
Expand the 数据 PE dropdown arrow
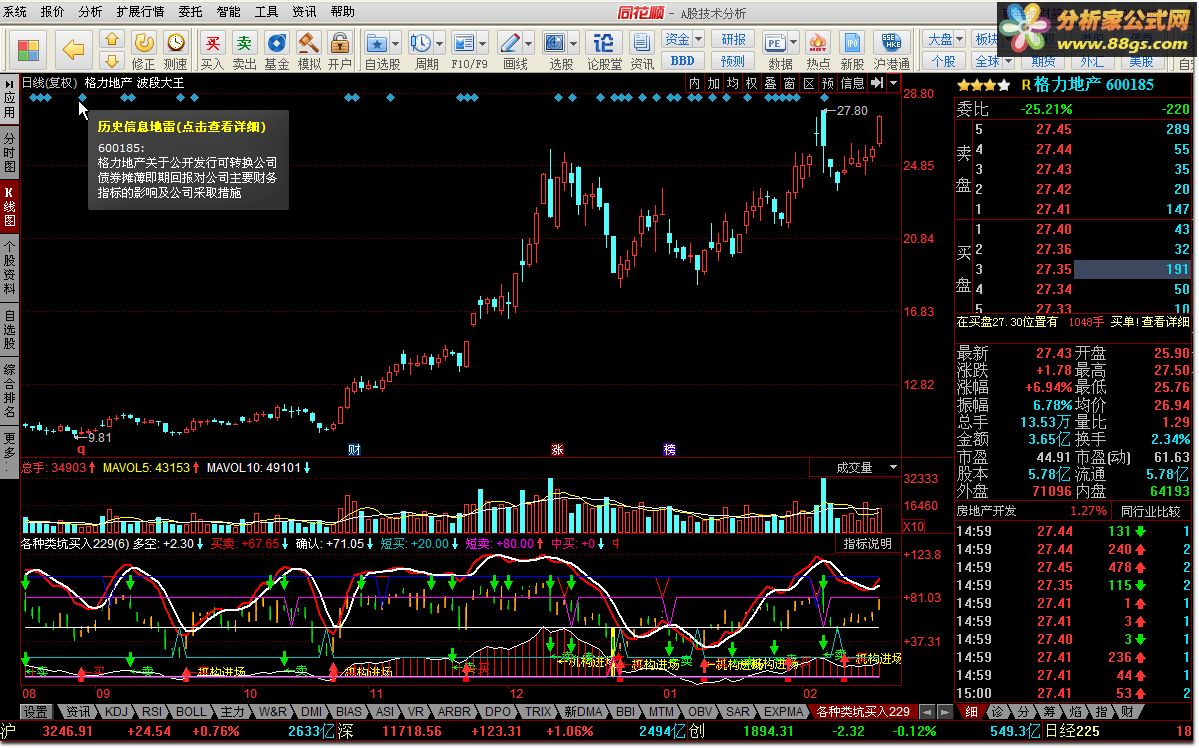point(794,44)
